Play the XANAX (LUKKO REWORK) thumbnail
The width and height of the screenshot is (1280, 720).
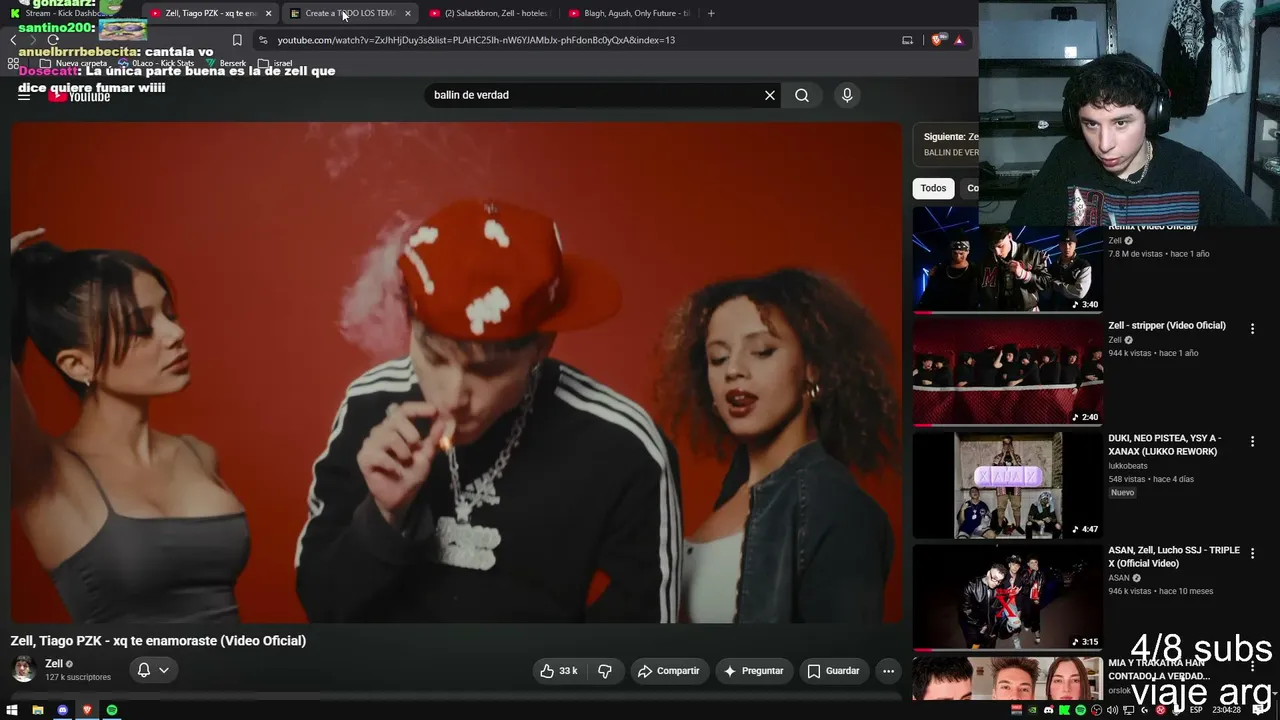tap(1007, 484)
